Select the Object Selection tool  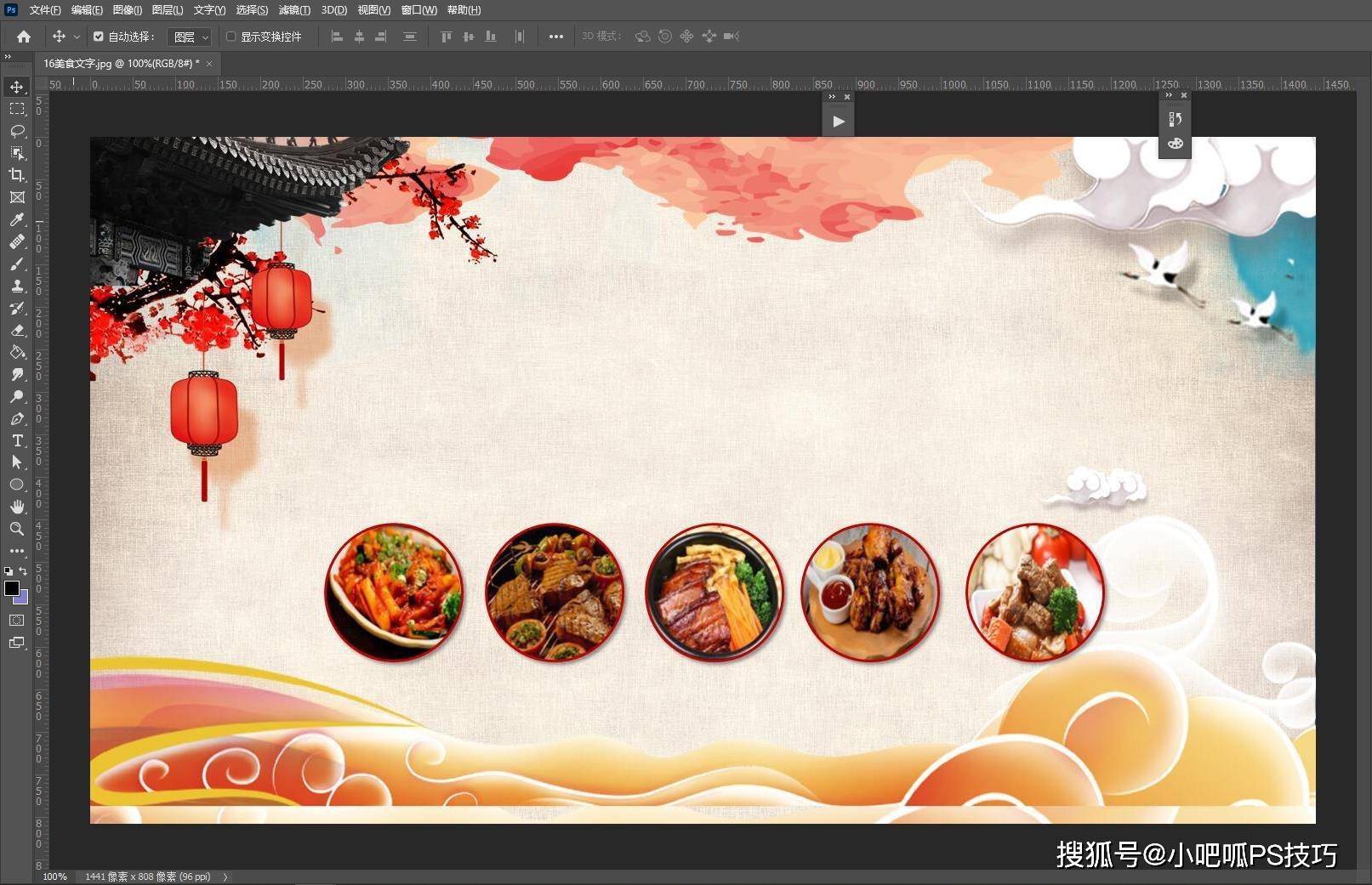click(16, 153)
